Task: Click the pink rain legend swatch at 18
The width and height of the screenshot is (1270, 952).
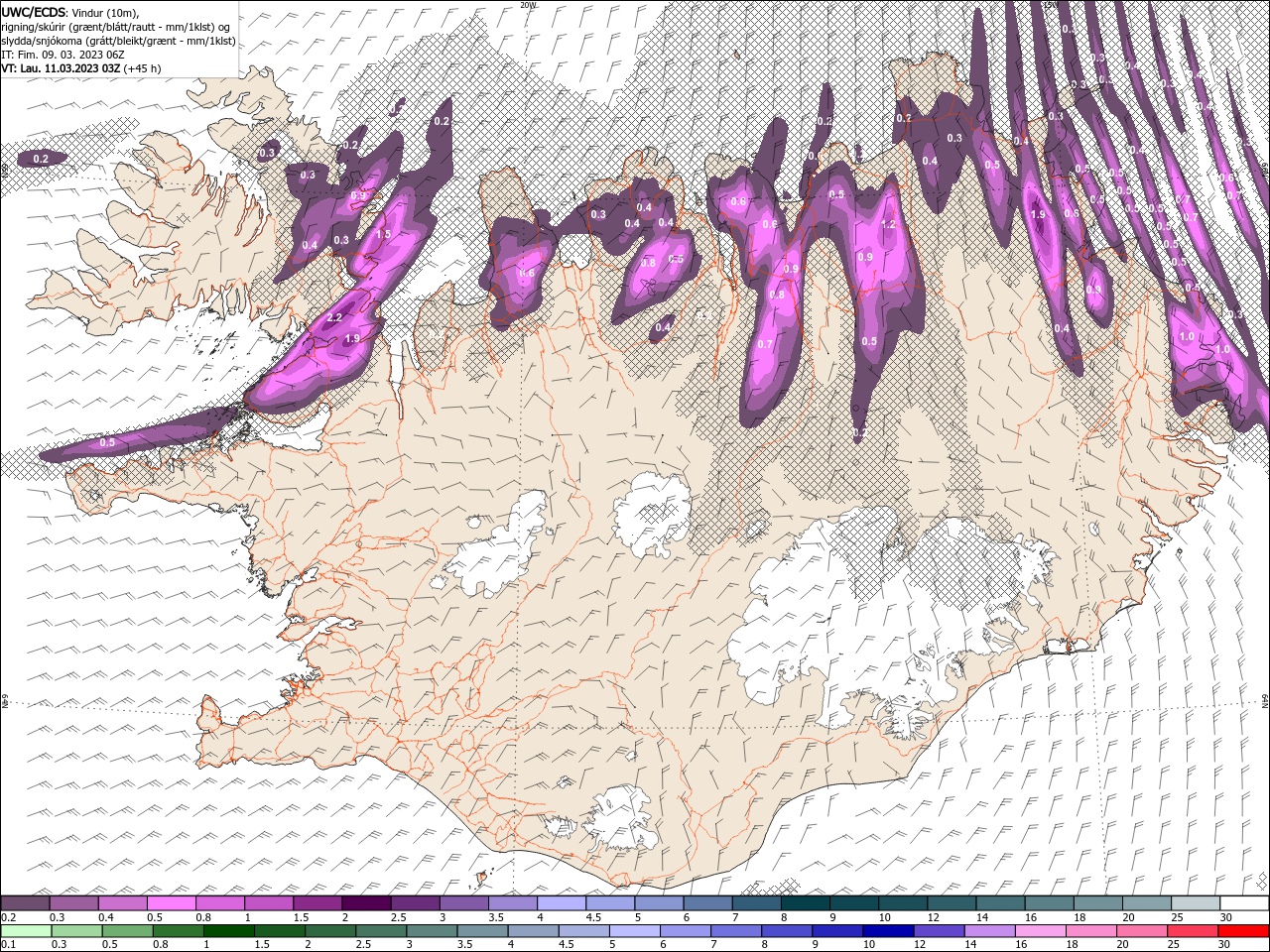Action: tap(1091, 931)
